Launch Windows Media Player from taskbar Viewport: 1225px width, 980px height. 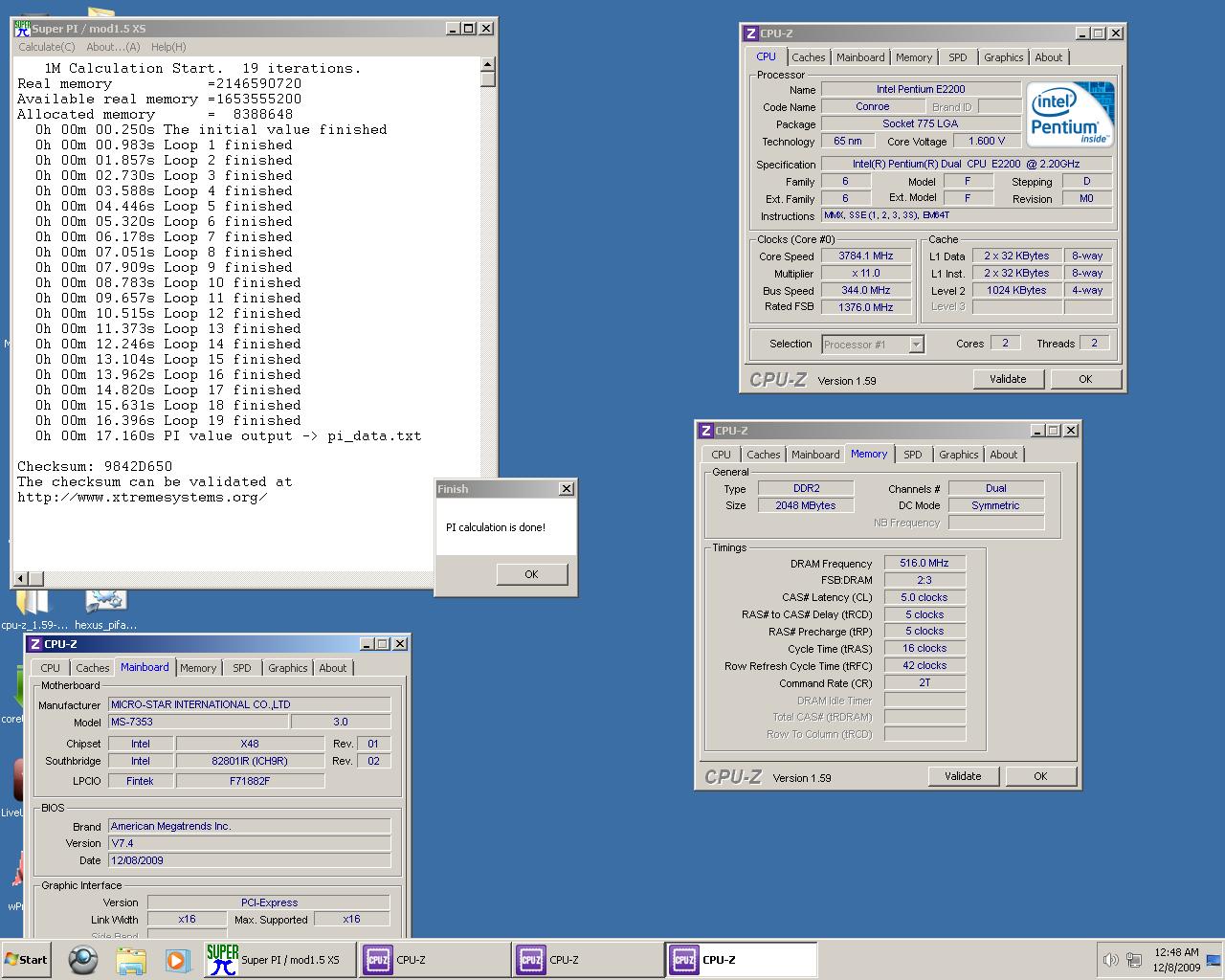pyautogui.click(x=177, y=959)
